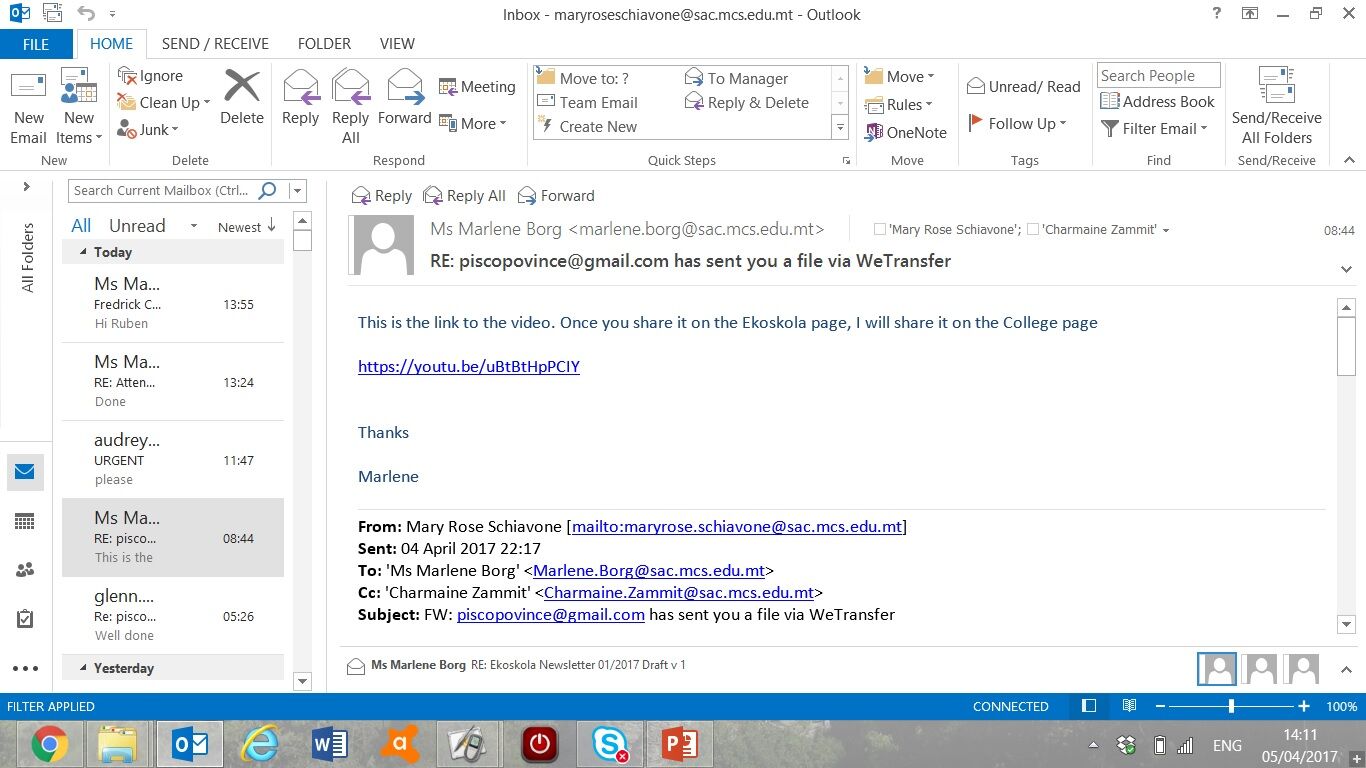Viewport: 1366px width, 768px height.
Task: Switch to Calendar view in left sidebar
Action: 25,521
